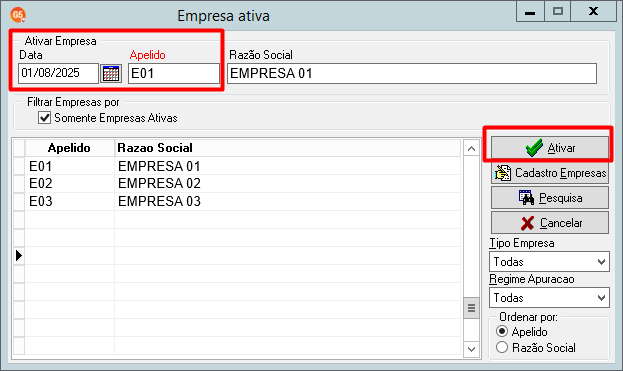
Task: Click the G5 application logo icon
Action: (18, 15)
